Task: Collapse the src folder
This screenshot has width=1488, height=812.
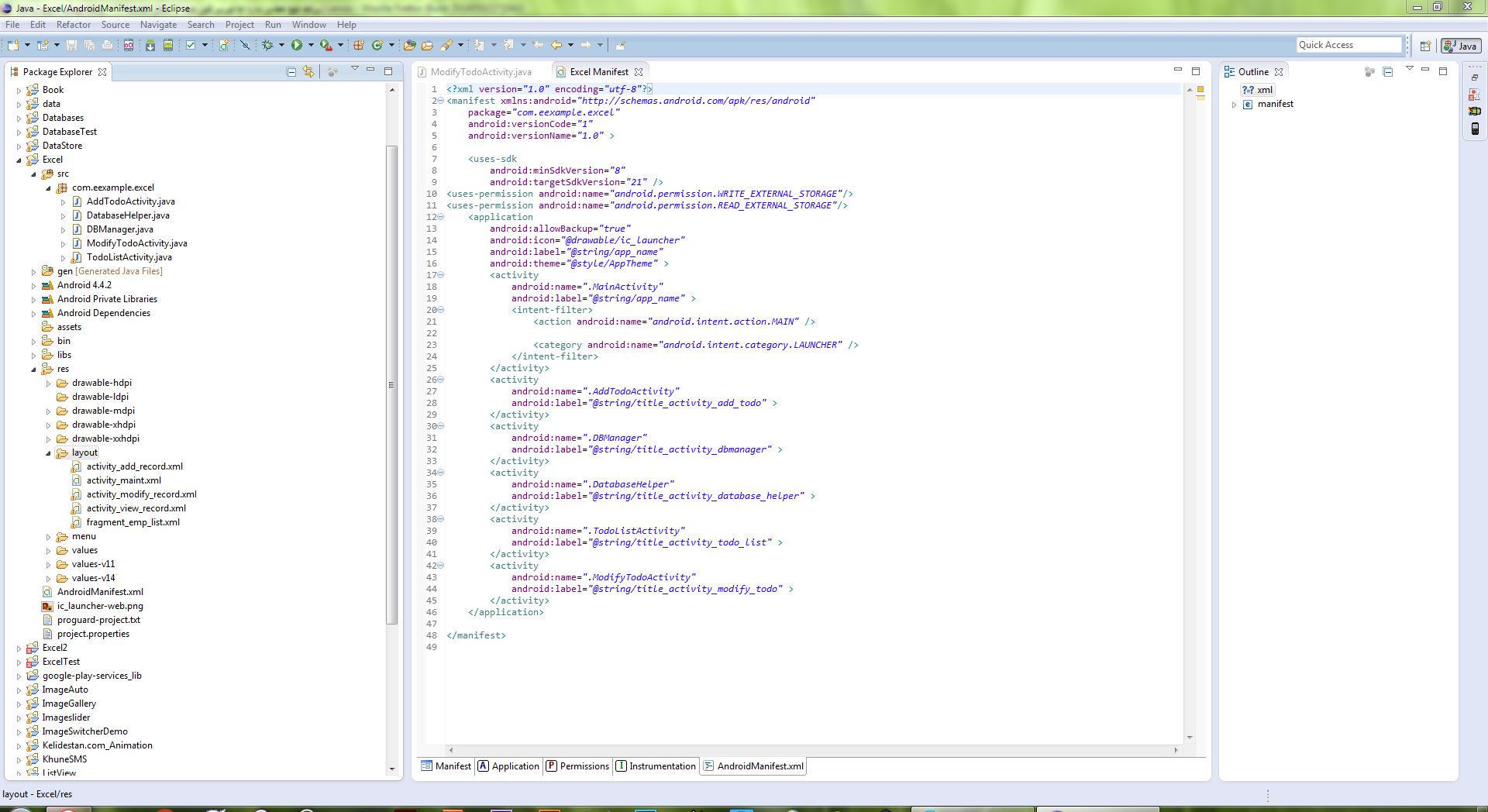Action: click(x=34, y=174)
